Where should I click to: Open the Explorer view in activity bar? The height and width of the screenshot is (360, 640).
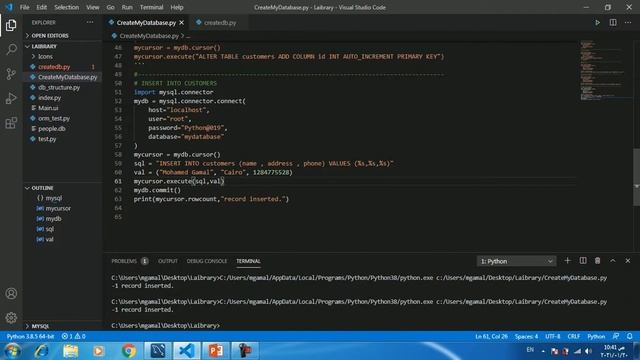coord(11,25)
